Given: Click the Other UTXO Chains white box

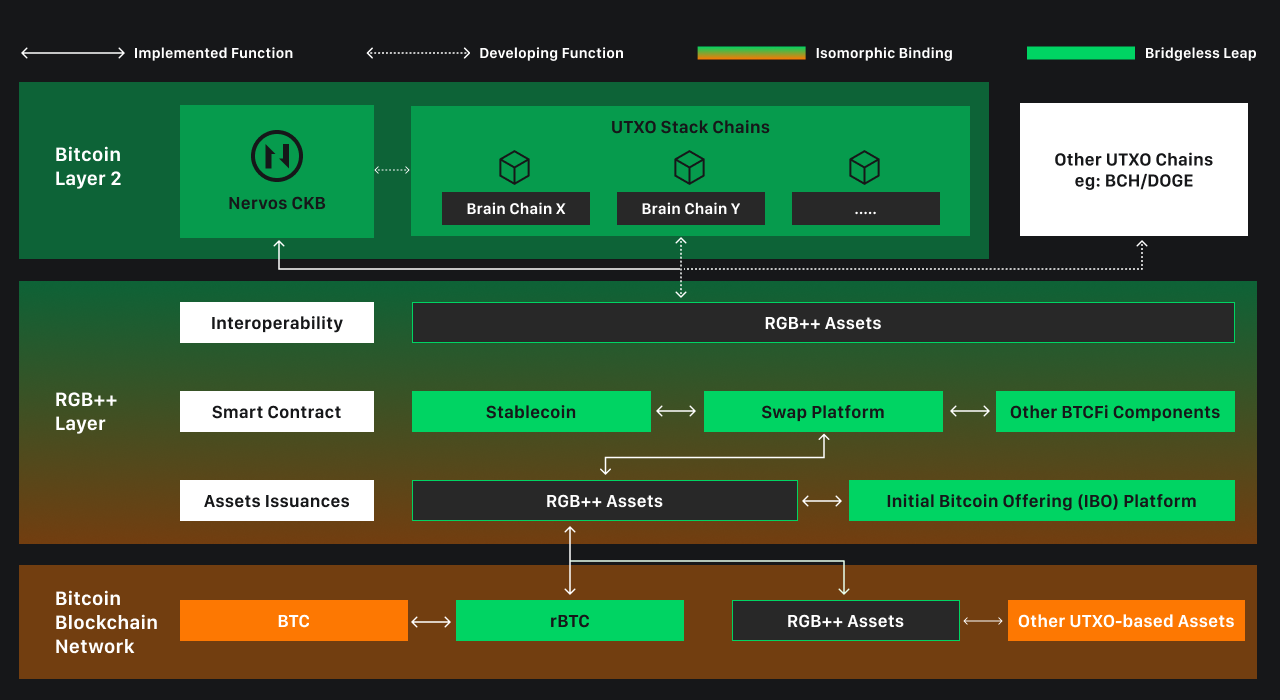Looking at the screenshot, I should click(x=1134, y=170).
